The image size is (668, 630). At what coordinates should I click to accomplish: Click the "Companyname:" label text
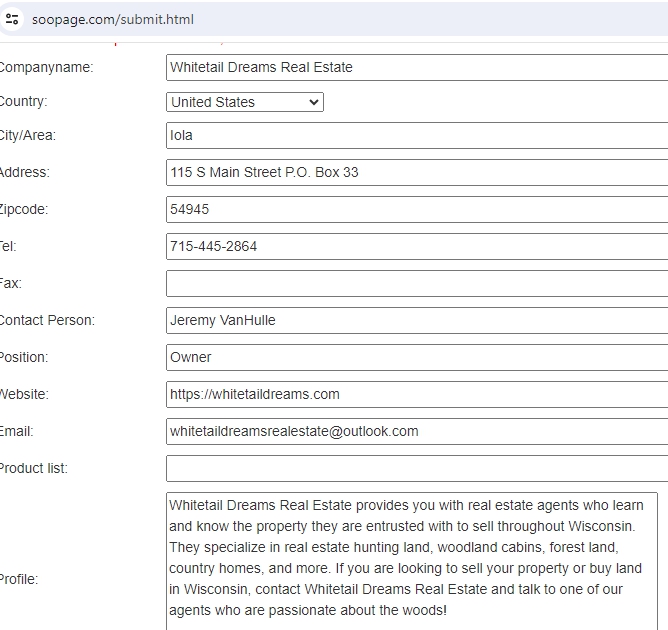[x=45, y=67]
